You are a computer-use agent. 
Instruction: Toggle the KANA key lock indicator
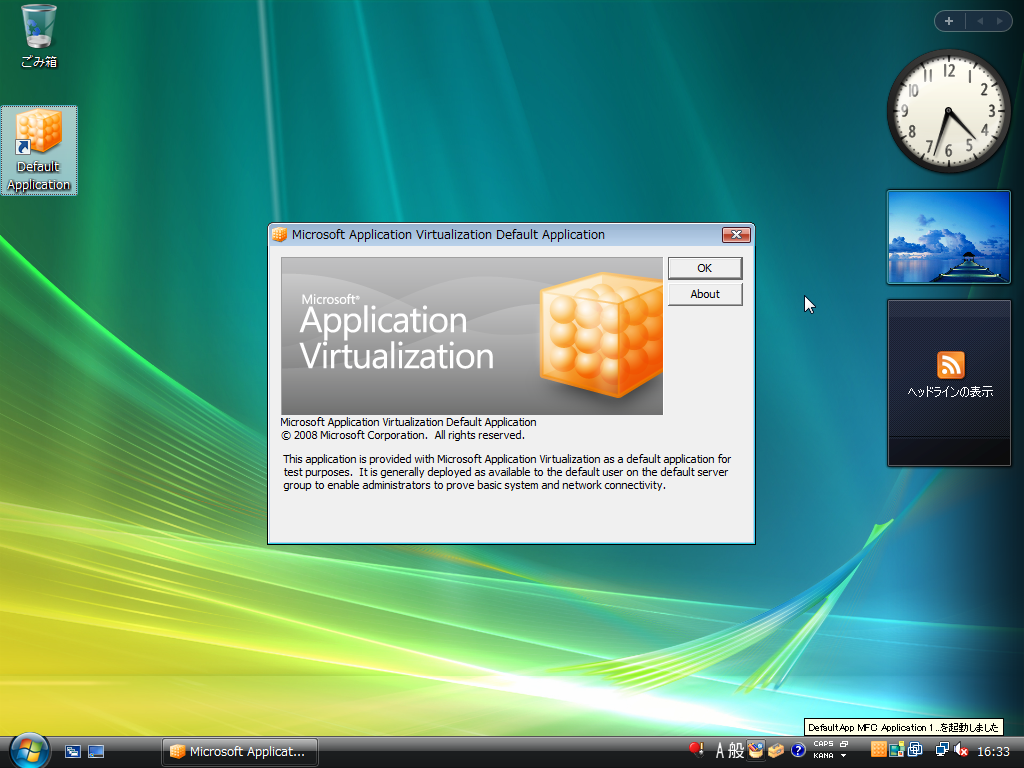tap(823, 756)
